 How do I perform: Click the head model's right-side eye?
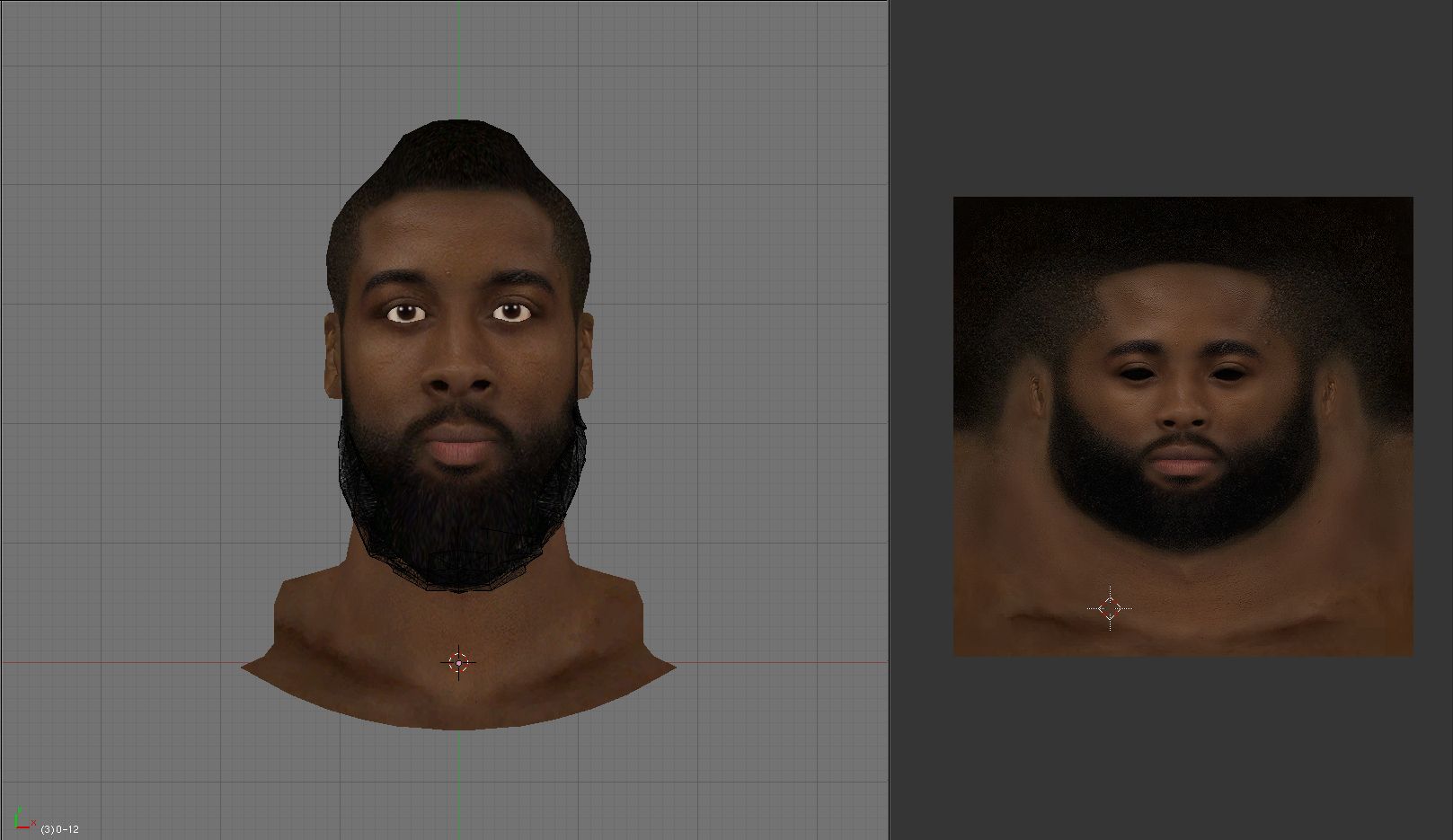512,312
